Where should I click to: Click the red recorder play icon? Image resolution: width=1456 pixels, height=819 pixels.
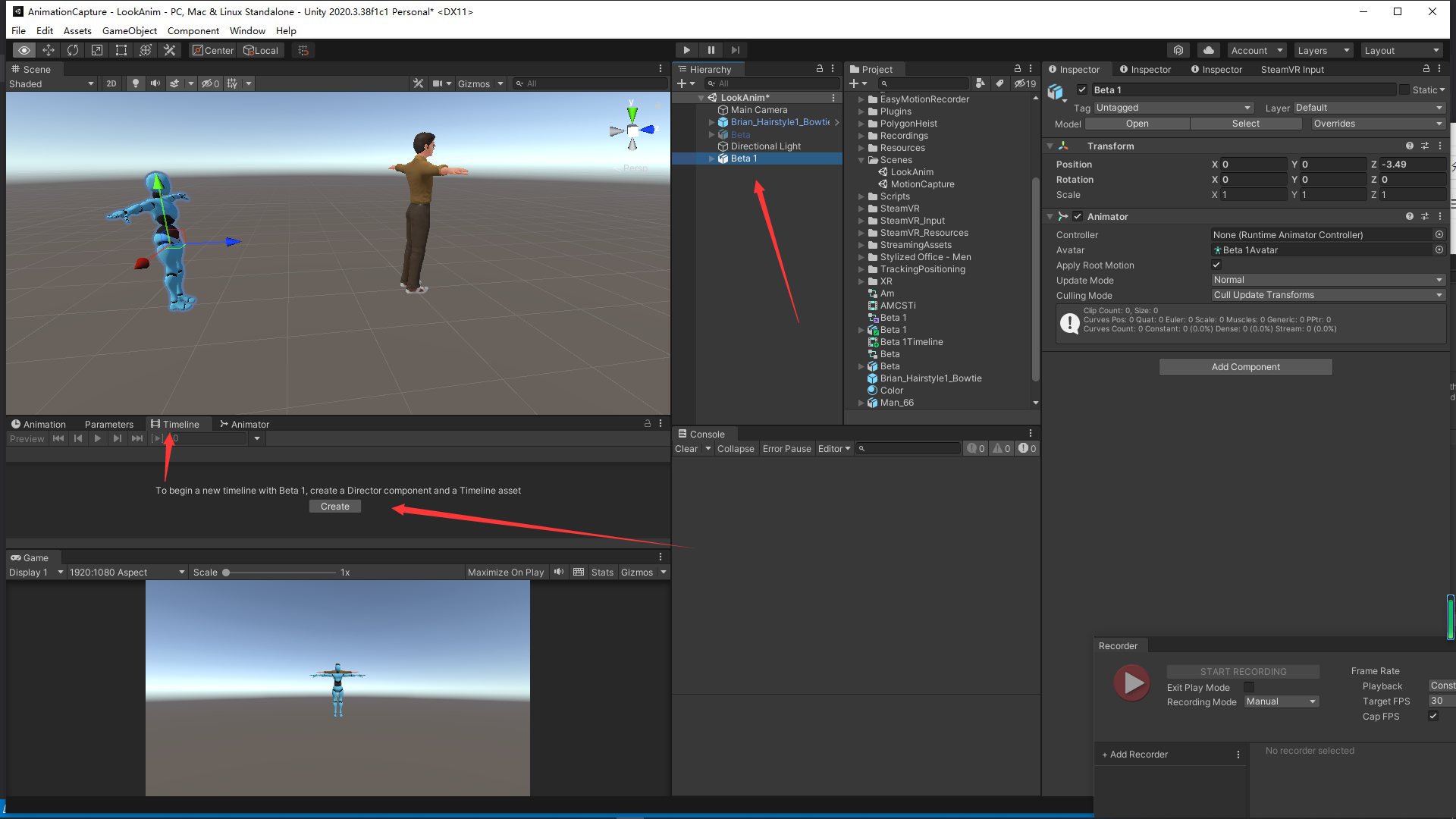1132,682
